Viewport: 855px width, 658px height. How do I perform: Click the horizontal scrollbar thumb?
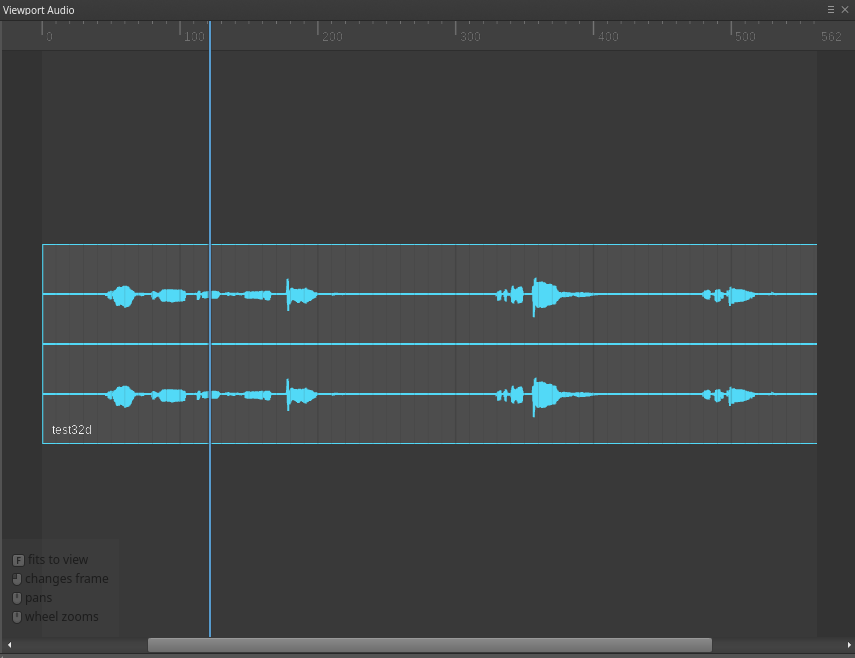[x=428, y=645]
